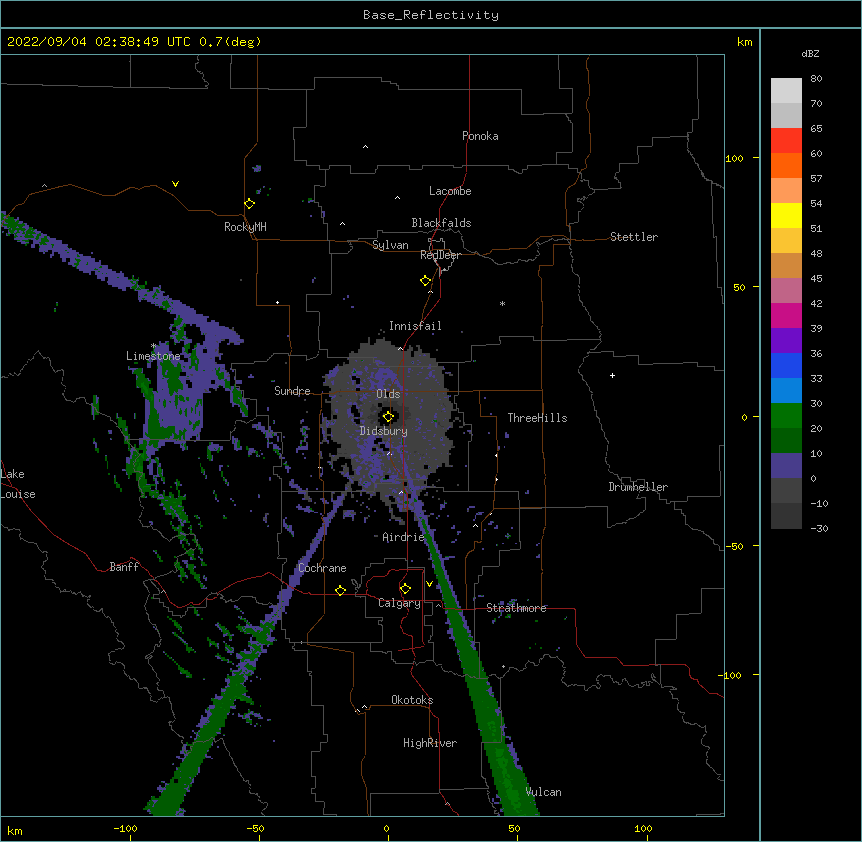Viewport: 862px width, 842px height.
Task: Click the yellow V marker northwest of RockyMH
Action: pyautogui.click(x=175, y=184)
